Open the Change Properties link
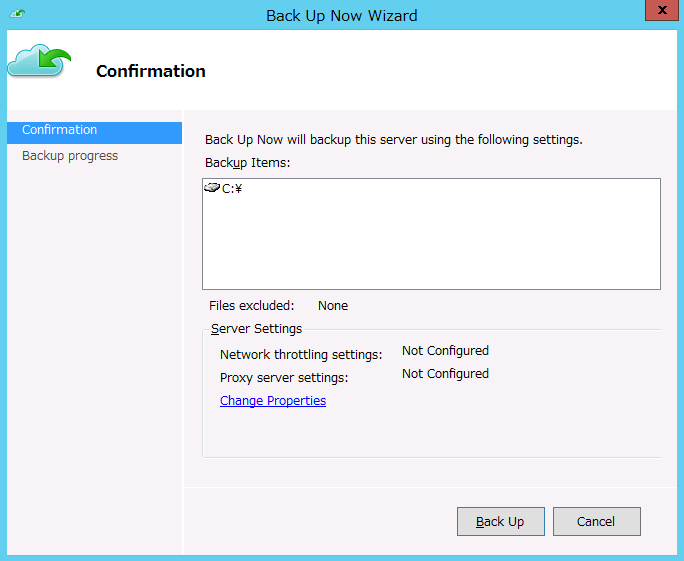The width and height of the screenshot is (684, 561). (273, 401)
